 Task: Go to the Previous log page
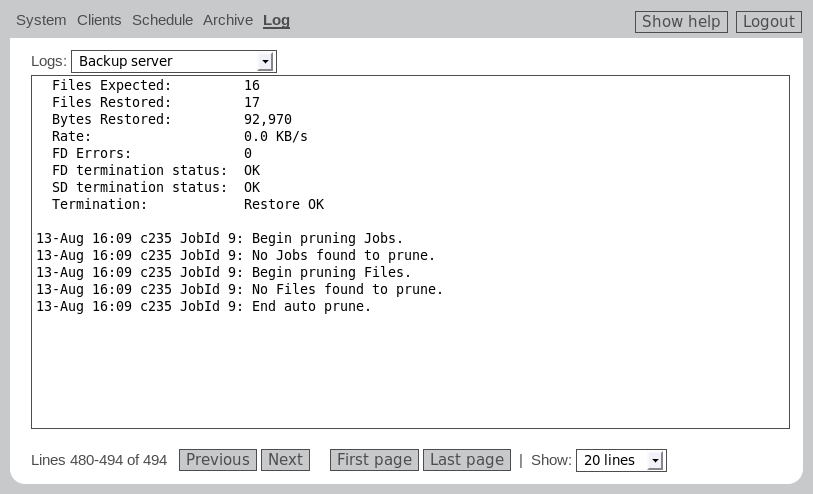217,460
